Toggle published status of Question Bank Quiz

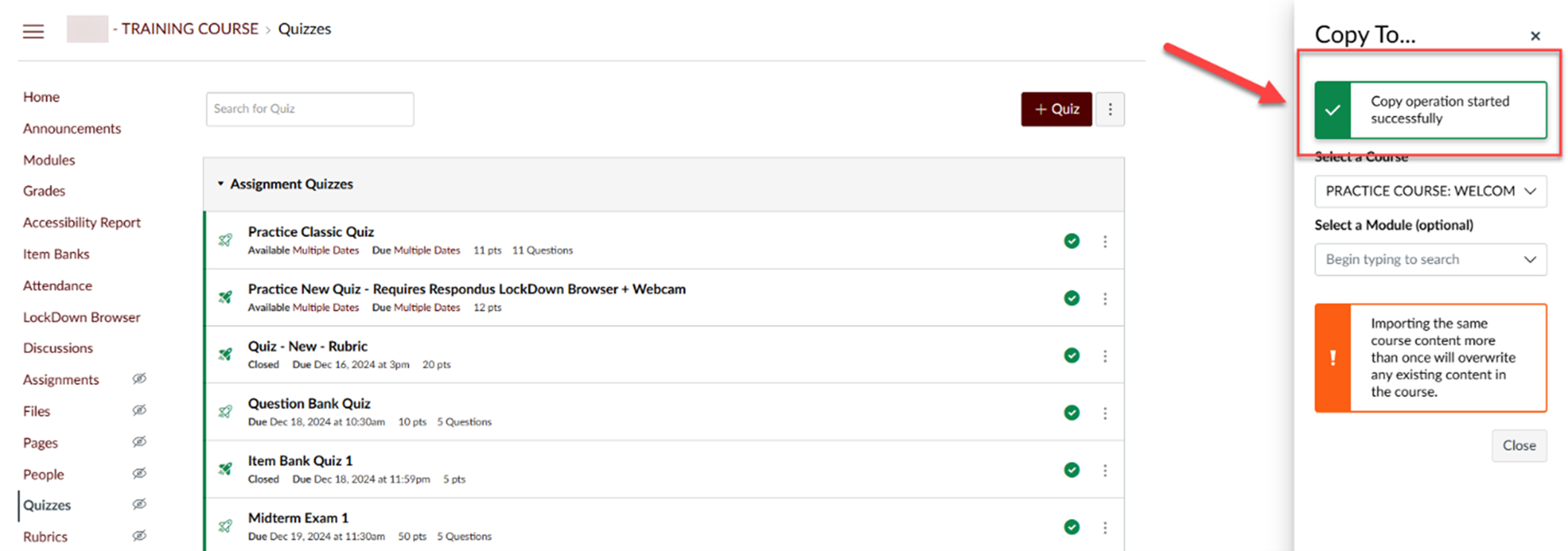1072,413
